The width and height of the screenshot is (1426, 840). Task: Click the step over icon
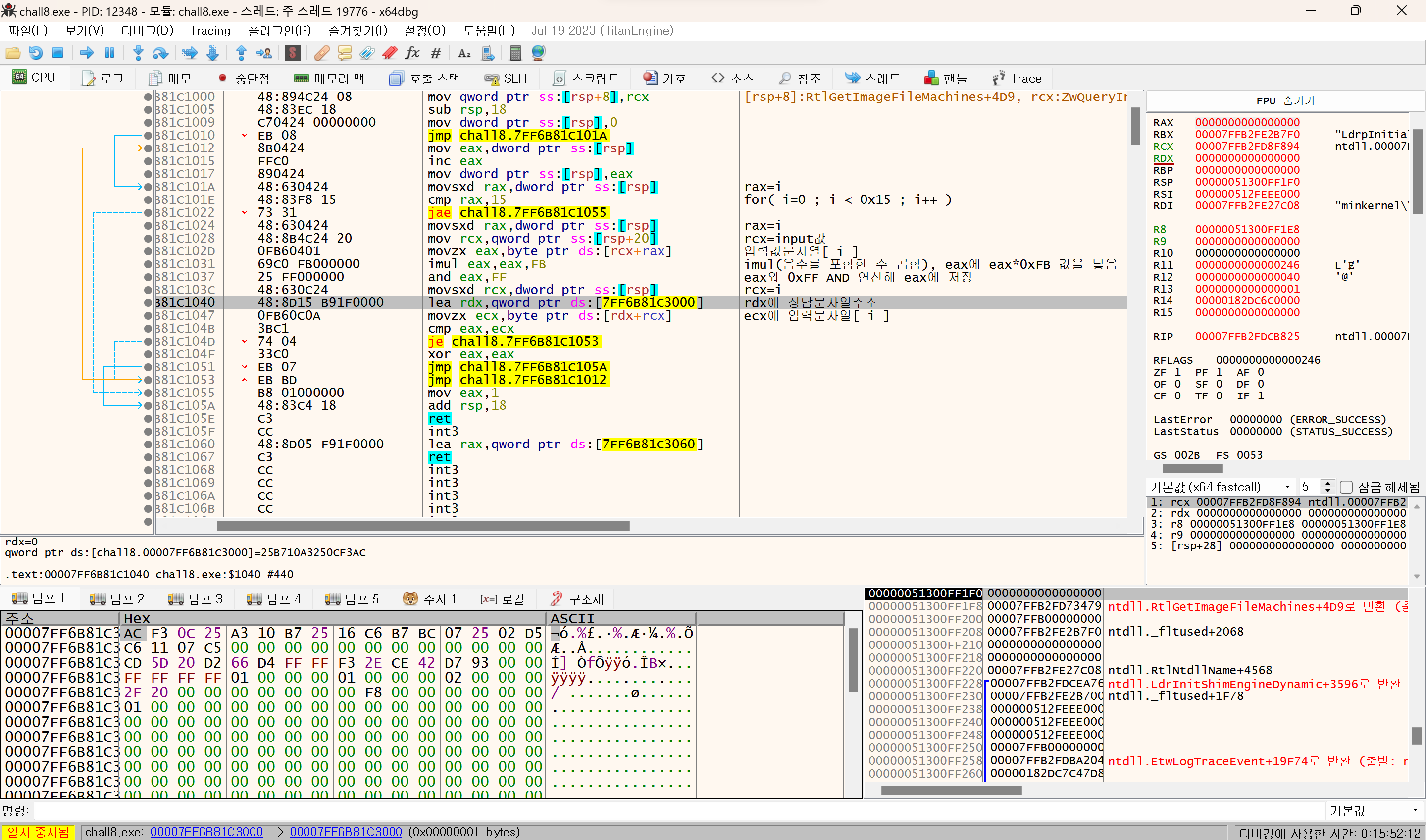pyautogui.click(x=161, y=53)
